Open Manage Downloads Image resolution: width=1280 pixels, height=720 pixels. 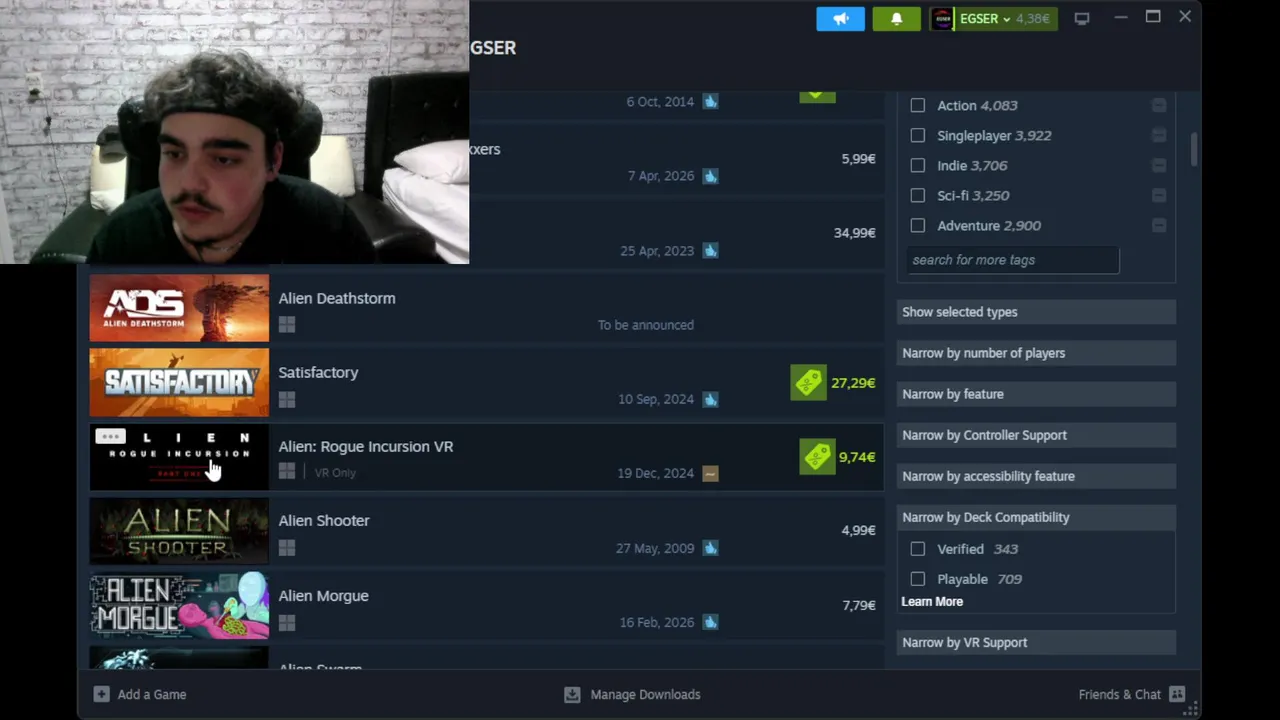(632, 694)
